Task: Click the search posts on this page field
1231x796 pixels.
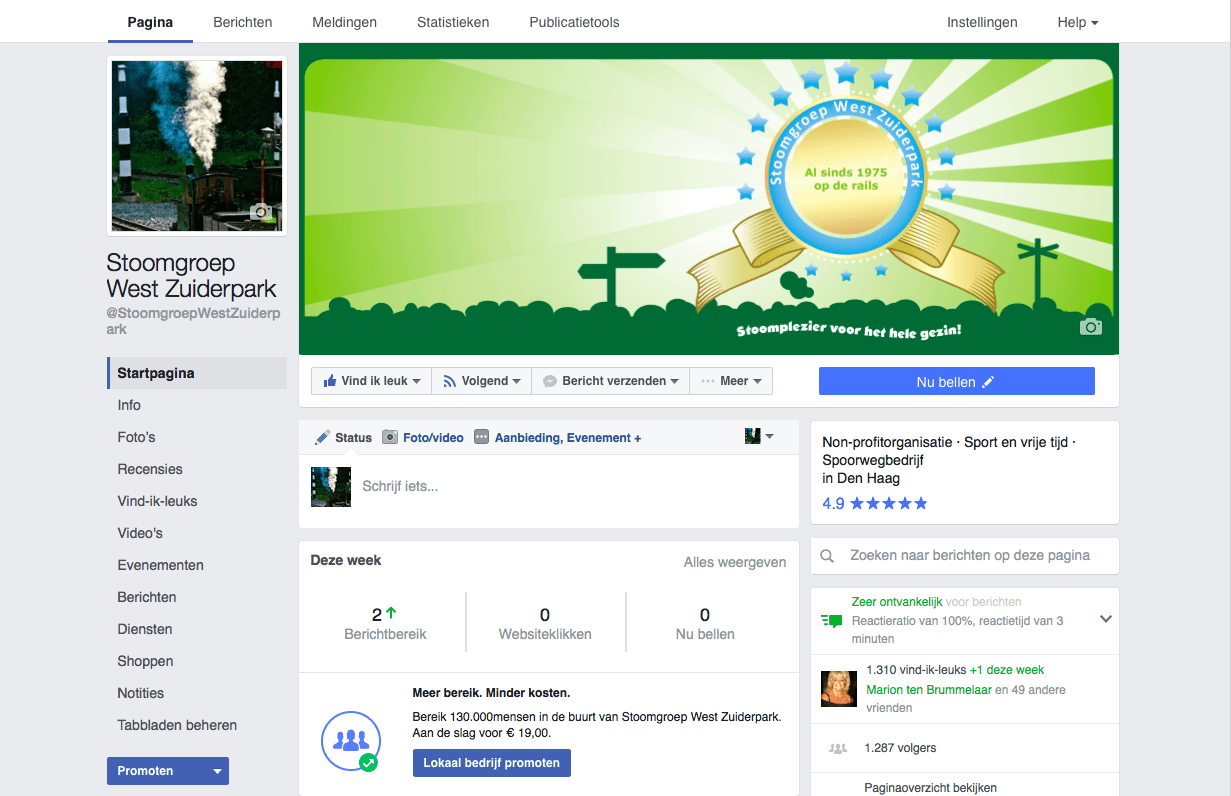Action: 965,555
